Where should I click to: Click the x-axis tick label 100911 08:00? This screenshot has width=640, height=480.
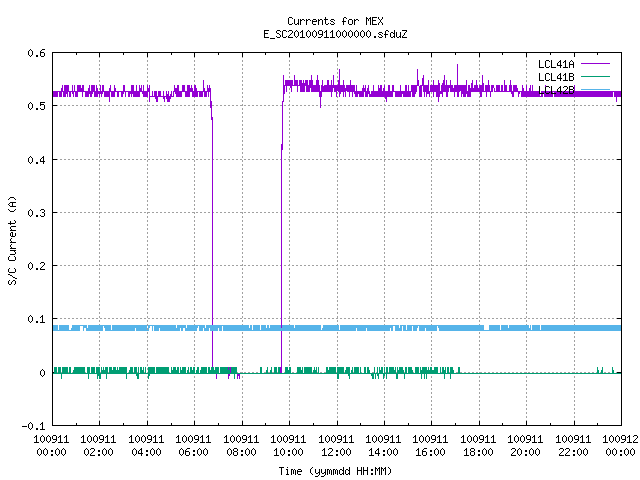click(241, 446)
